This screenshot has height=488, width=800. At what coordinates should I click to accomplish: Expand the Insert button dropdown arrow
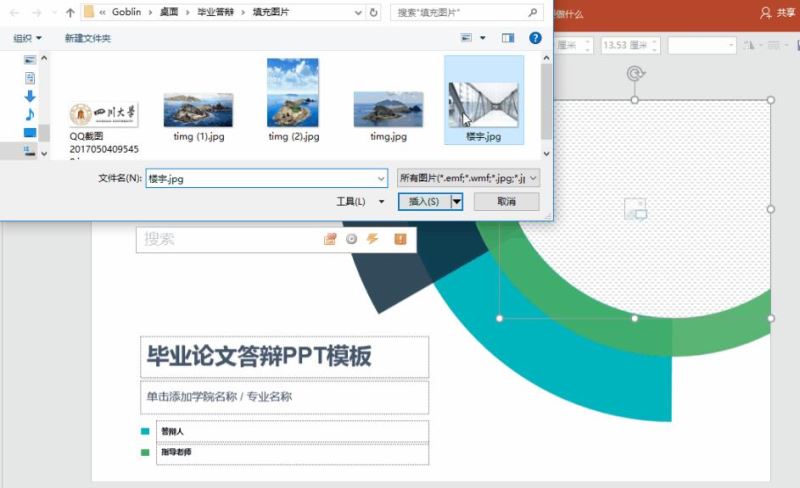pyautogui.click(x=457, y=202)
